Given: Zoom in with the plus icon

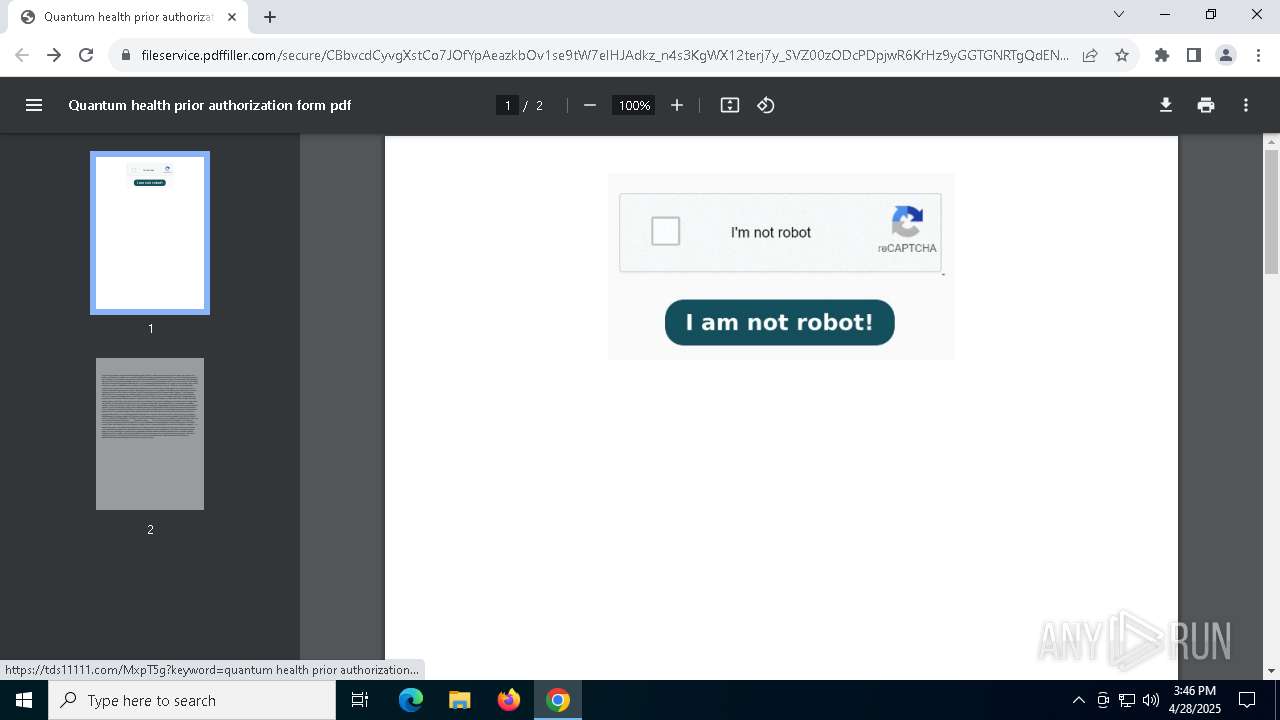Looking at the screenshot, I should coord(677,105).
